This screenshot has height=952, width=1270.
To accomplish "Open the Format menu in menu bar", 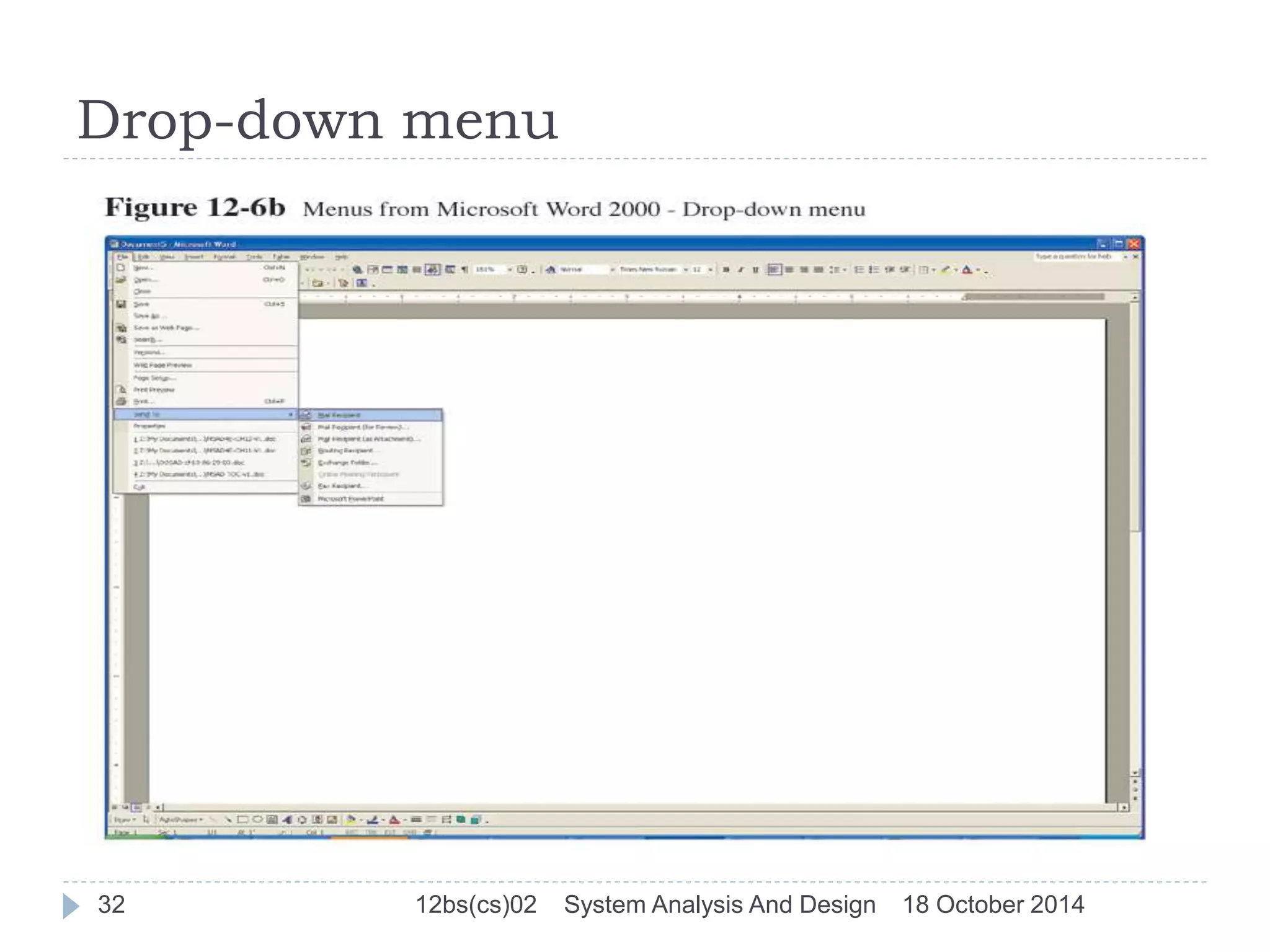I will pos(224,257).
